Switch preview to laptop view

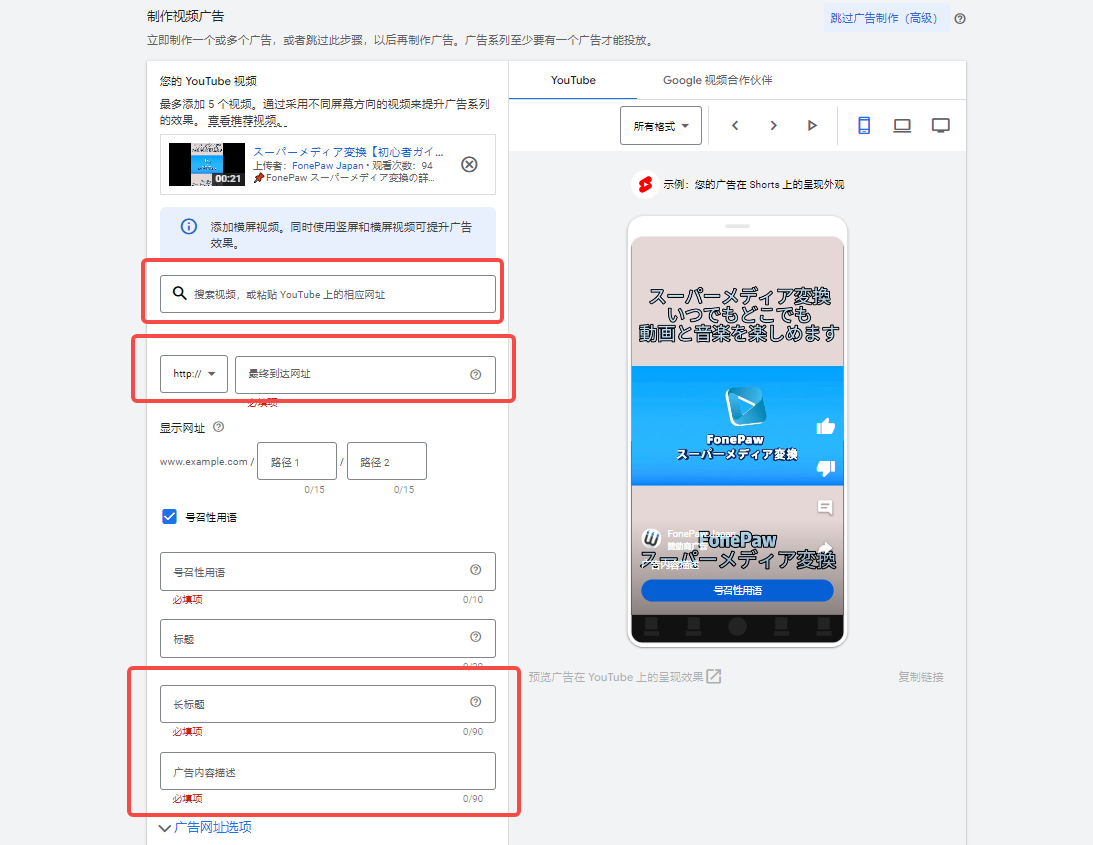[x=902, y=126]
